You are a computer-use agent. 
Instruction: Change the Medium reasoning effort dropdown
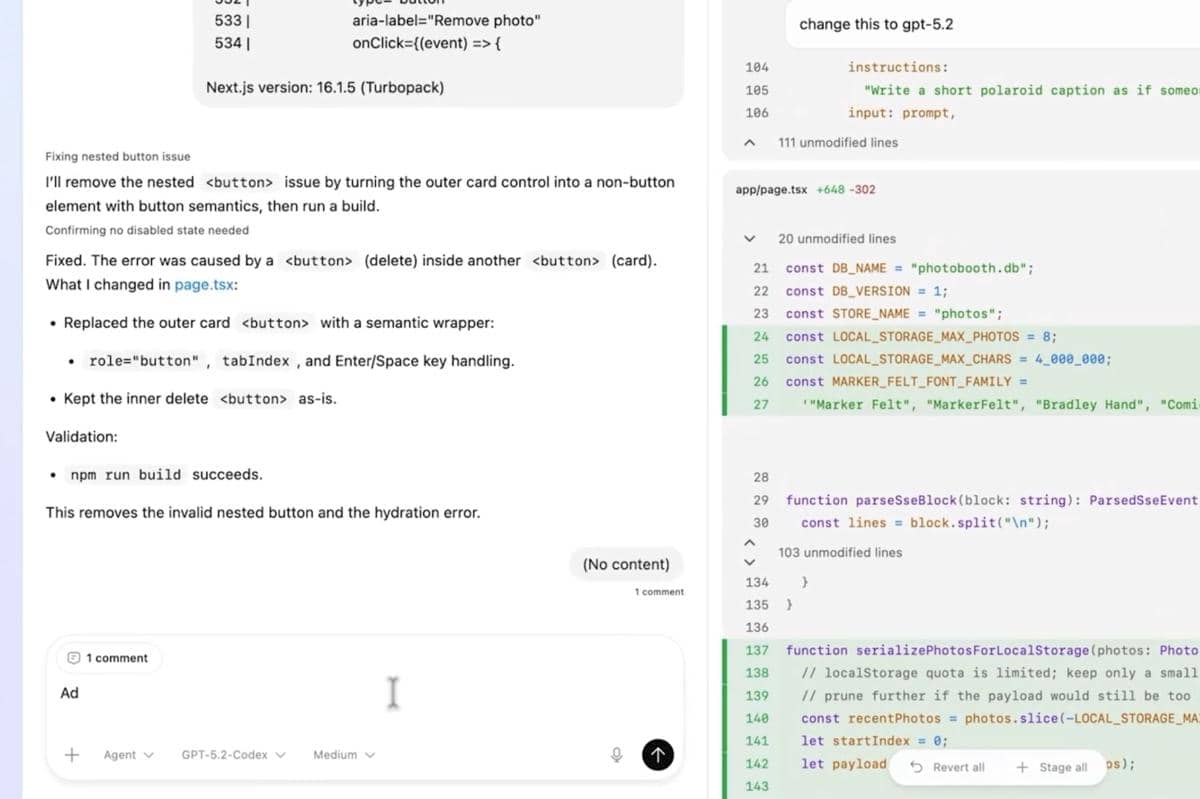click(343, 755)
